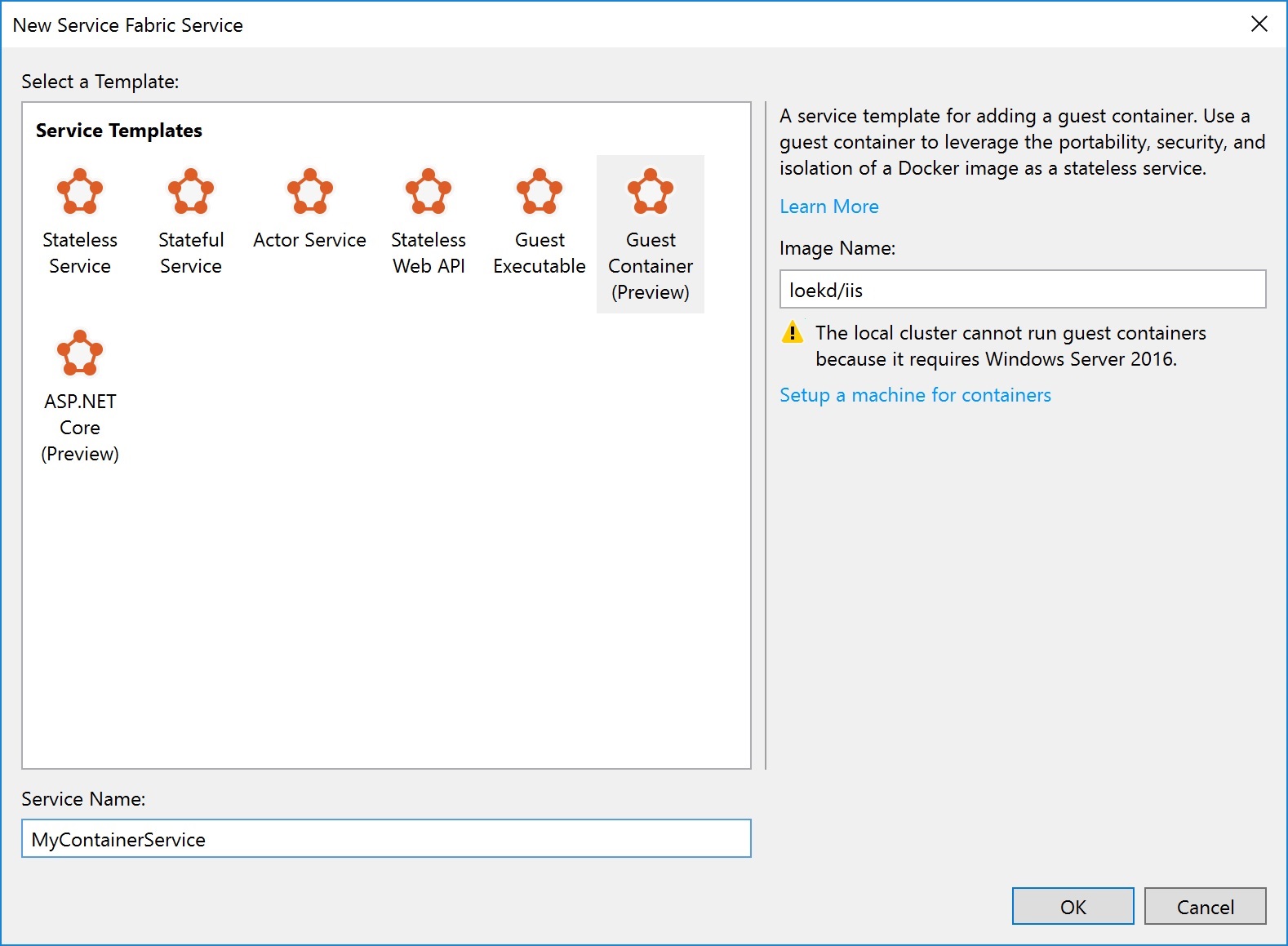Select the Stateful Service template icon
This screenshot has height=946, width=1288.
point(191,192)
